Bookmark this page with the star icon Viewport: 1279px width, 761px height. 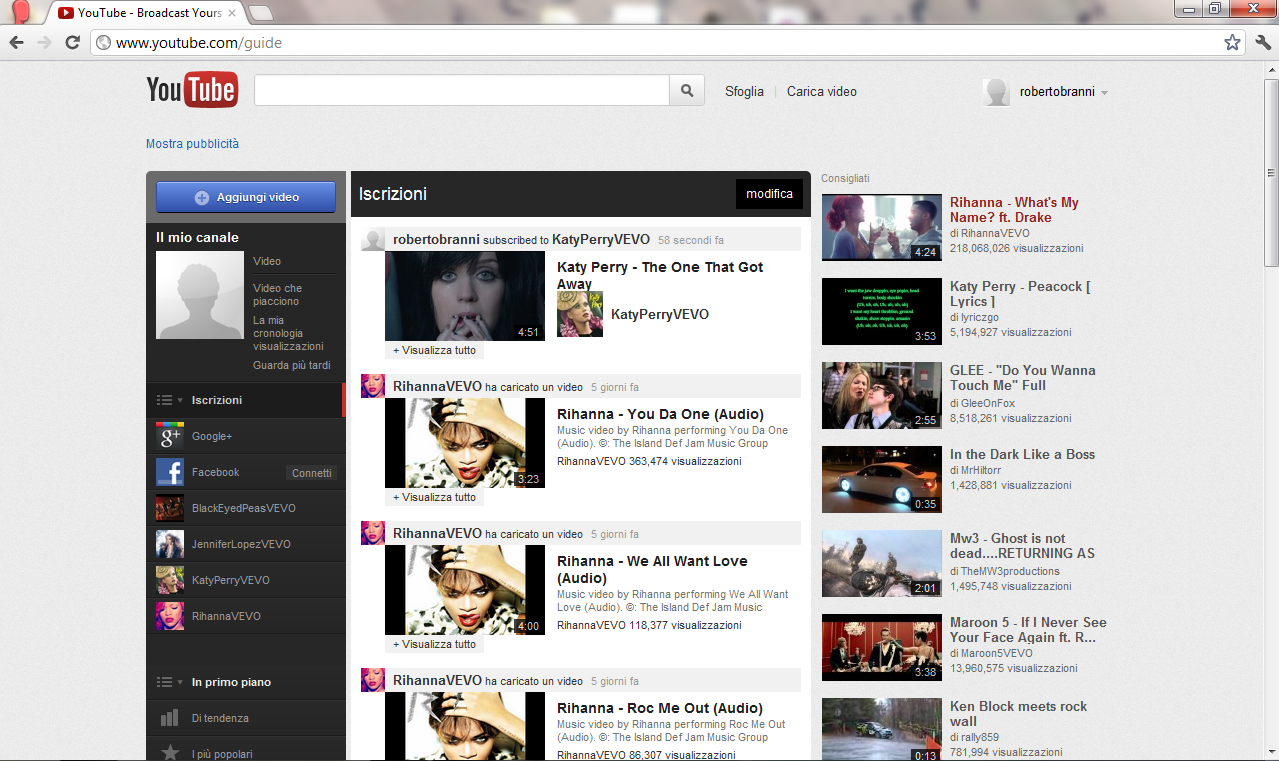pyautogui.click(x=1232, y=42)
